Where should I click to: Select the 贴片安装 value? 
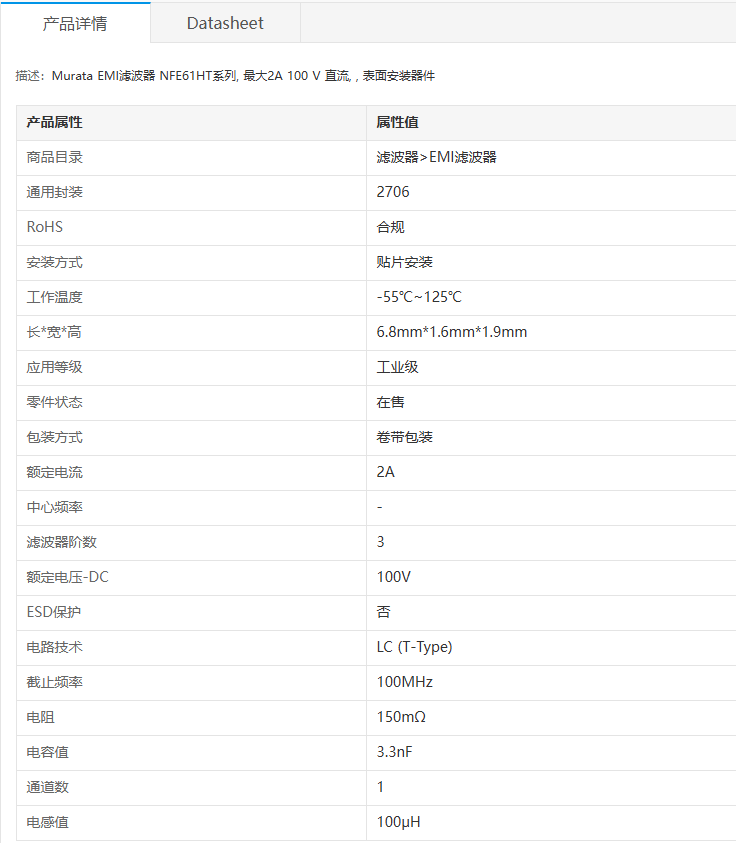pos(404,262)
